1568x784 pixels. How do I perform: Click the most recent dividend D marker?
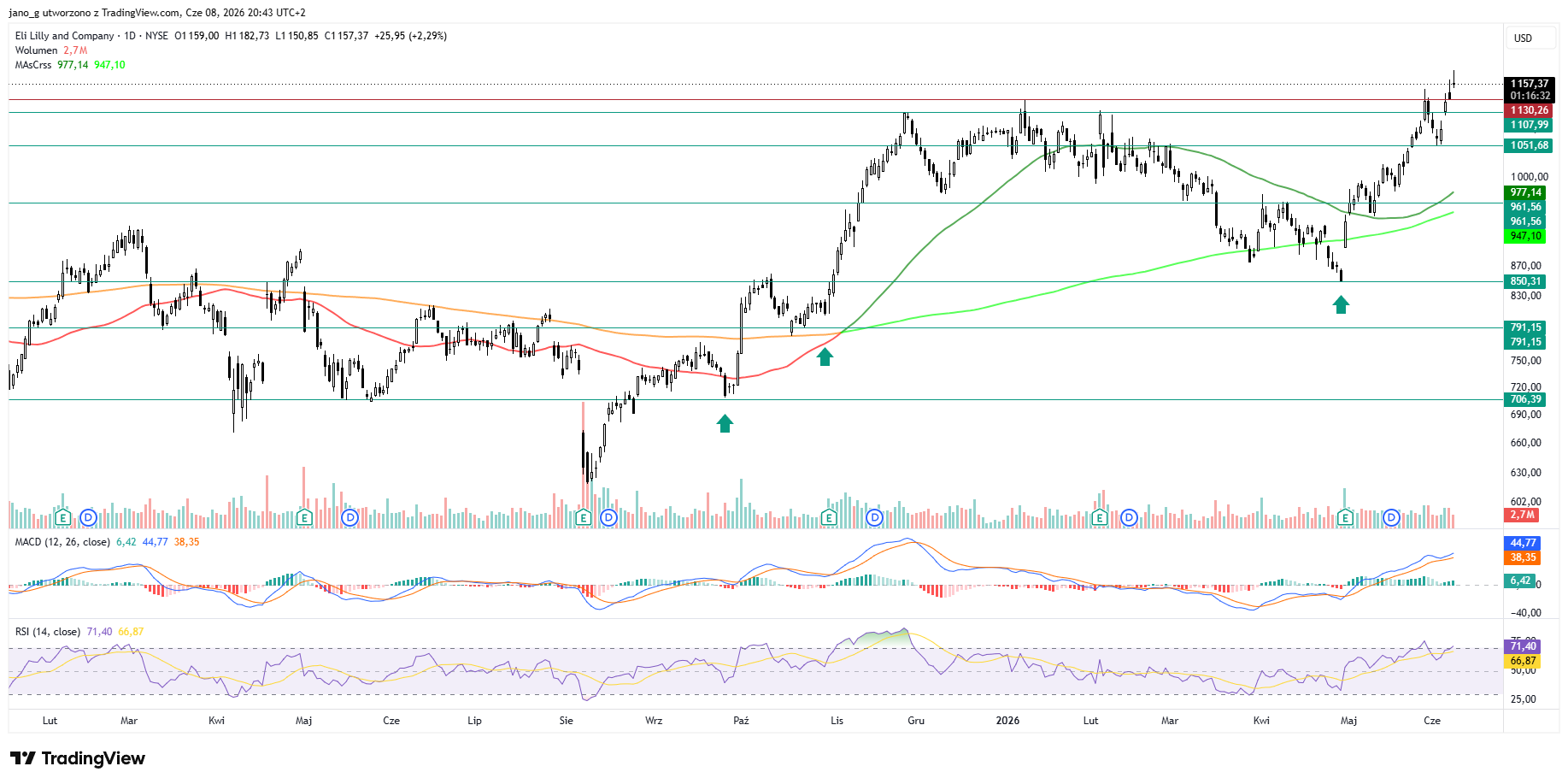(x=1391, y=517)
